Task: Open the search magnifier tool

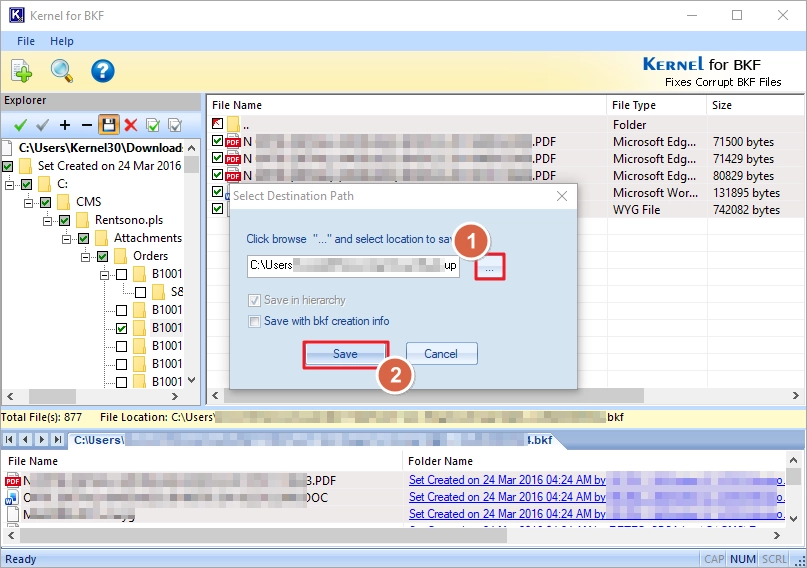Action: [61, 70]
